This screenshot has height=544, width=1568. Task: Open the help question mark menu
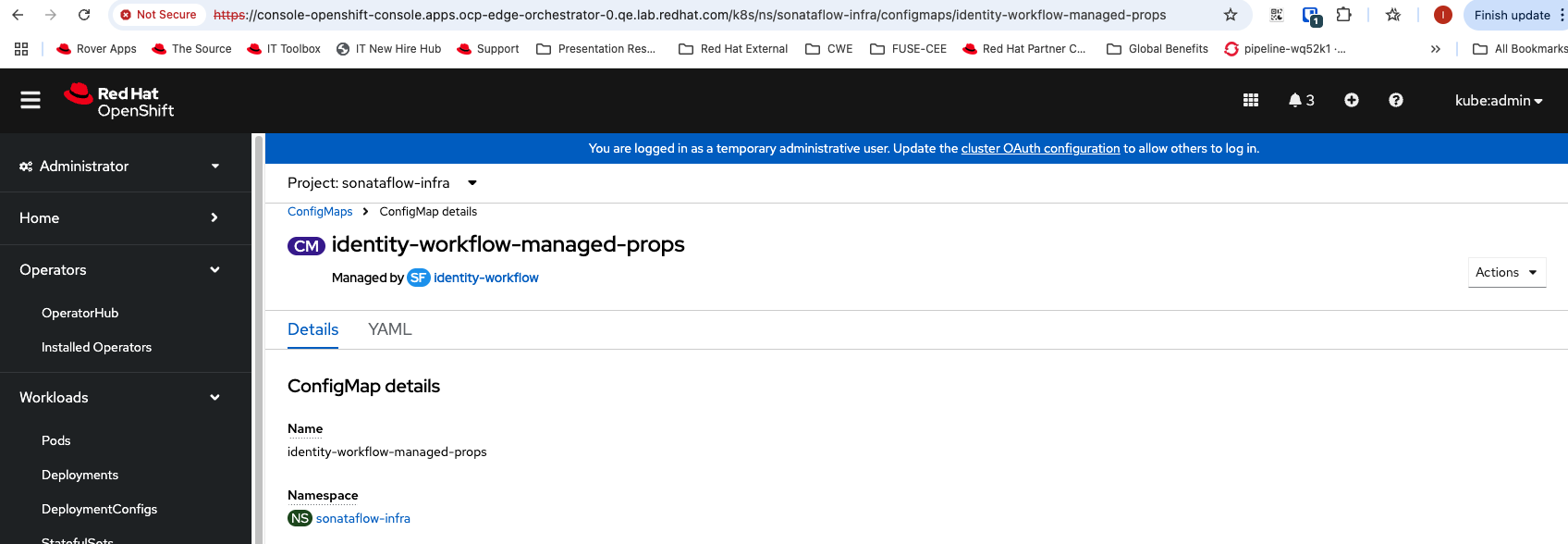(1396, 100)
